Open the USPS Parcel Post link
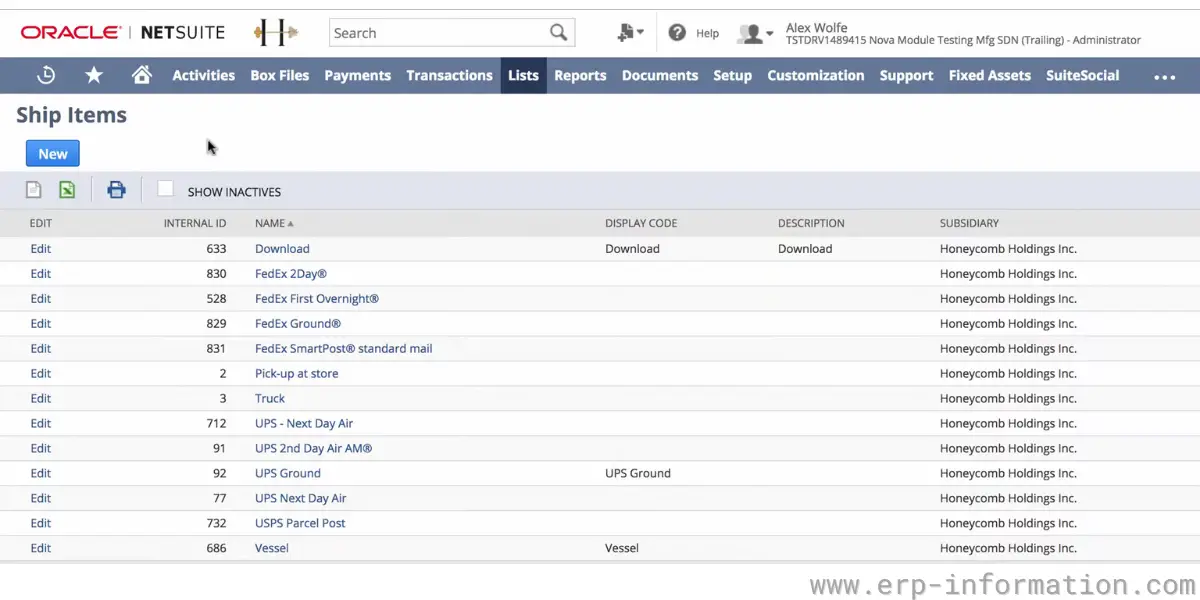This screenshot has width=1200, height=600. (300, 524)
